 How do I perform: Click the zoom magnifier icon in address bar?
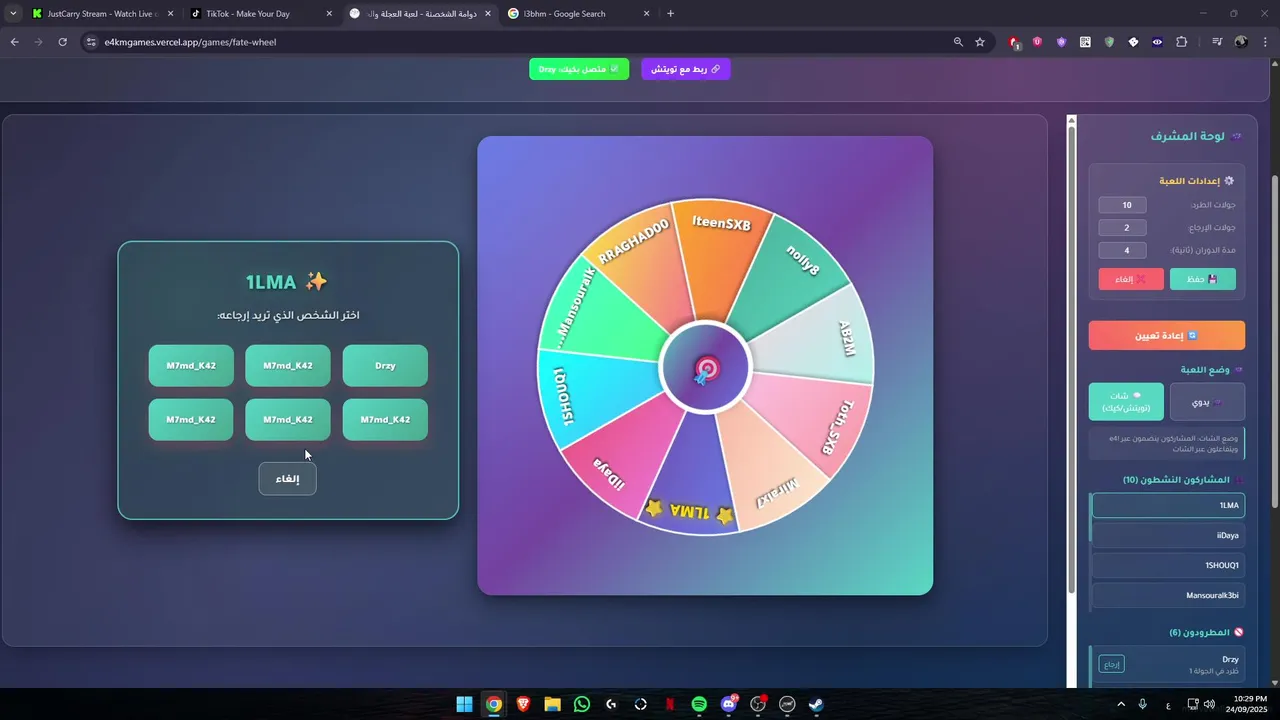(x=958, y=42)
